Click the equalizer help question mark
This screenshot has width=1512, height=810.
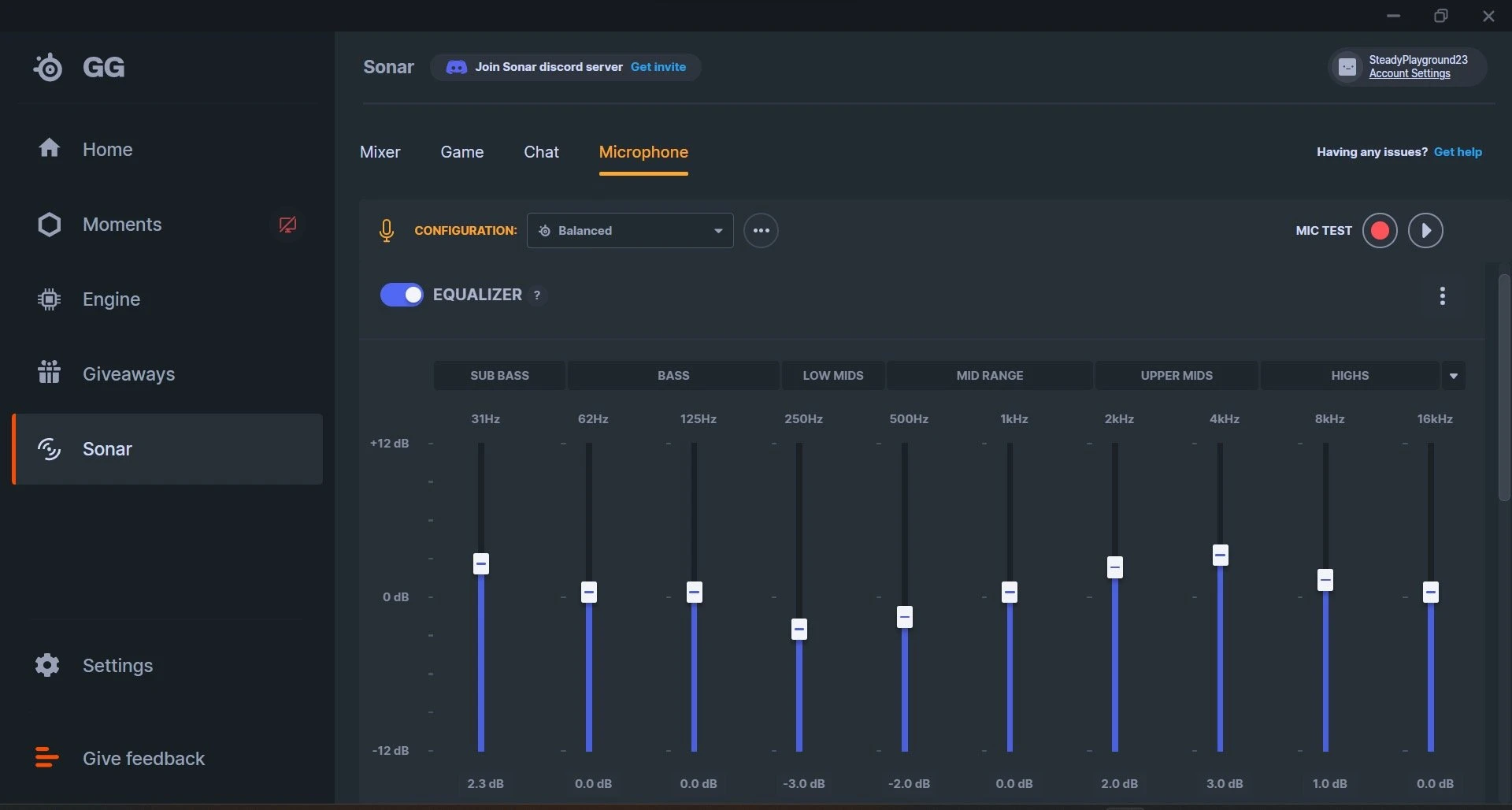coord(537,295)
